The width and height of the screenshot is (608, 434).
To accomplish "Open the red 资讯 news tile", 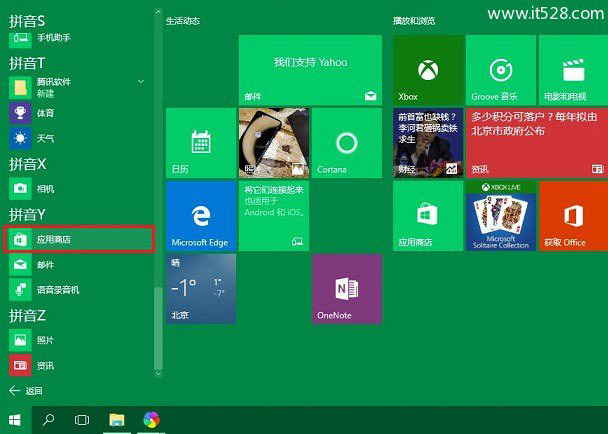I will 537,143.
